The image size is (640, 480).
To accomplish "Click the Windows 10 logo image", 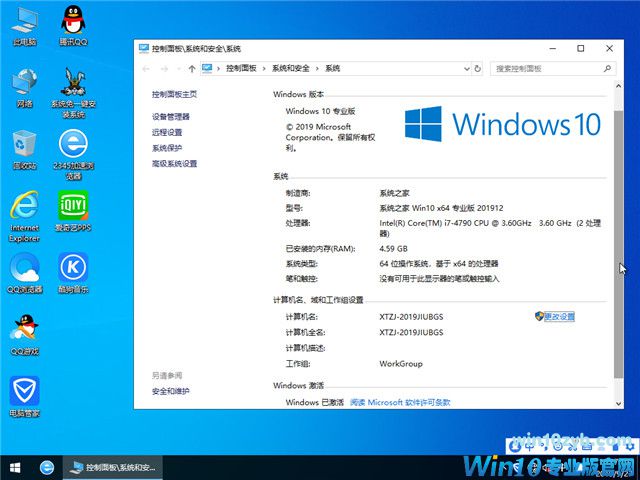I will [503, 124].
